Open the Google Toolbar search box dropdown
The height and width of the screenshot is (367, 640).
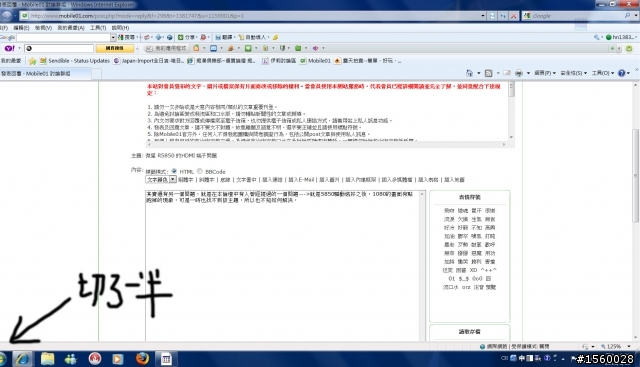pyautogui.click(x=113, y=38)
